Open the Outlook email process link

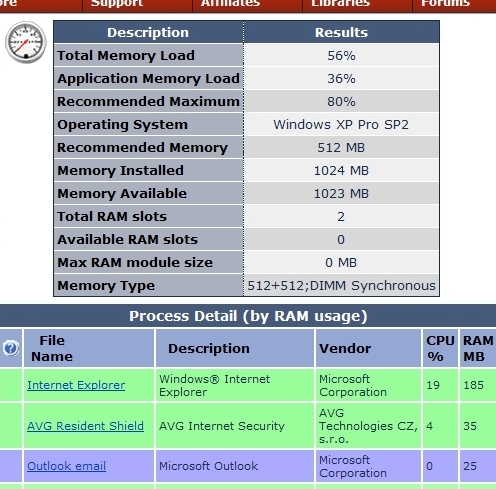[x=66, y=466]
